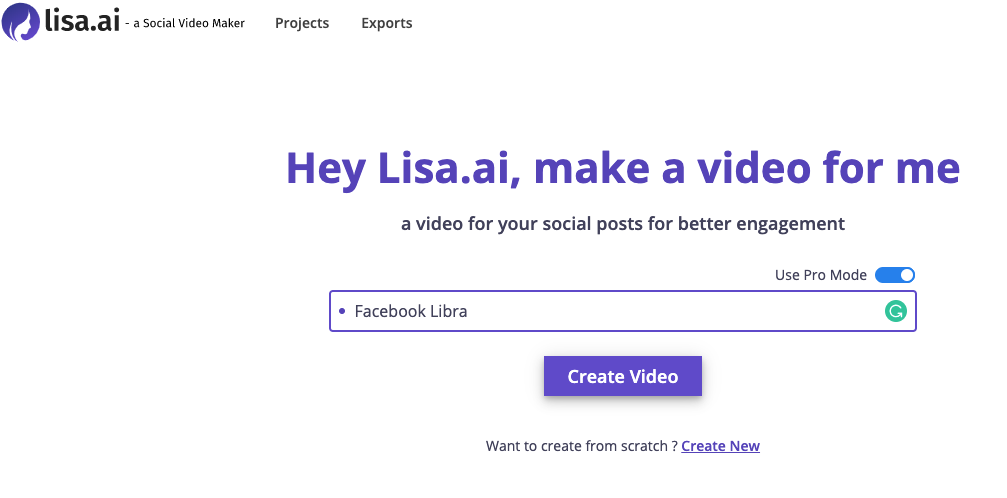1007x498 pixels.
Task: Place cursor on 'Facebook Libra' text
Action: [x=411, y=311]
